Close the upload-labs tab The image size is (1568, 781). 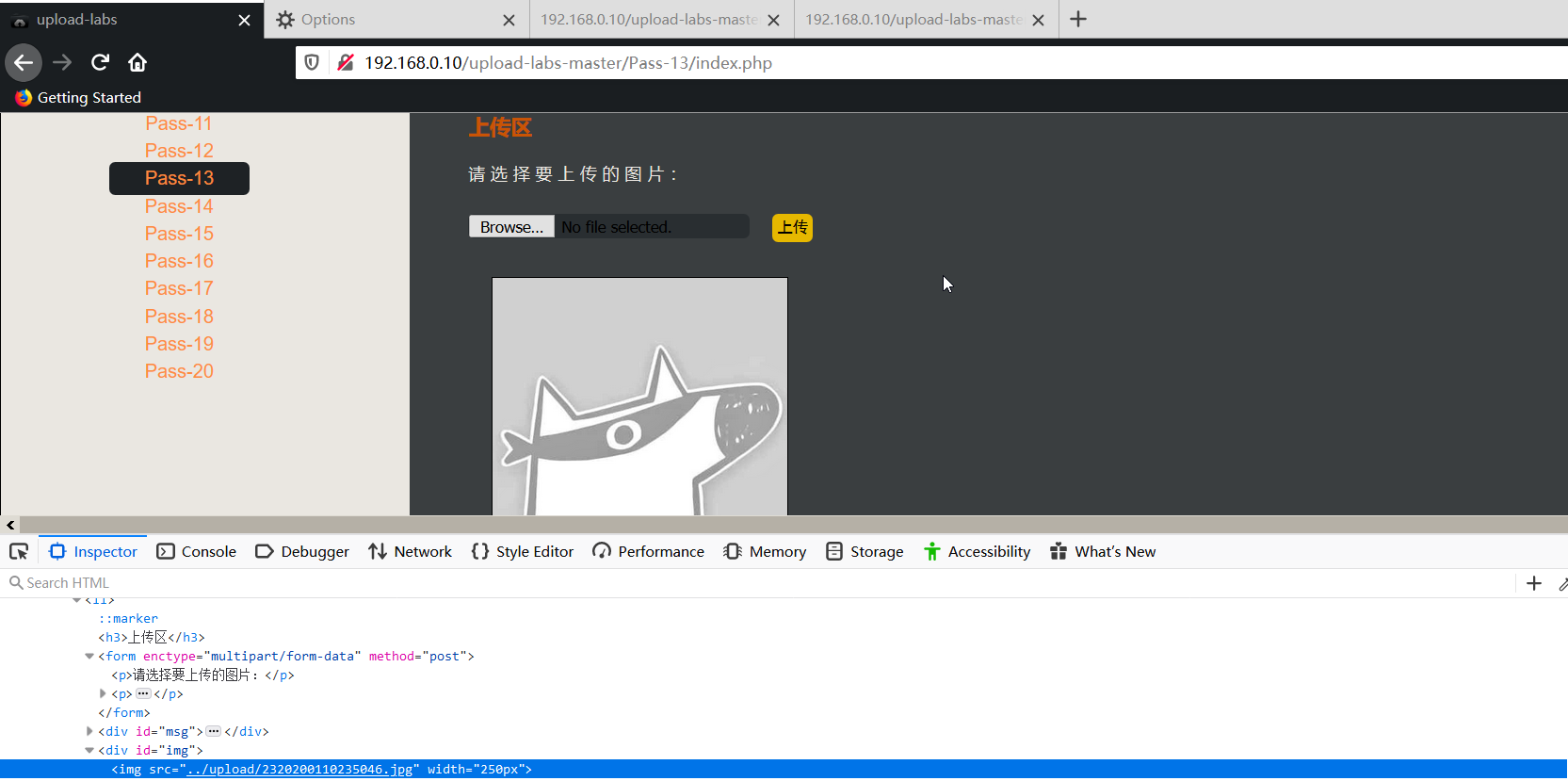point(244,20)
